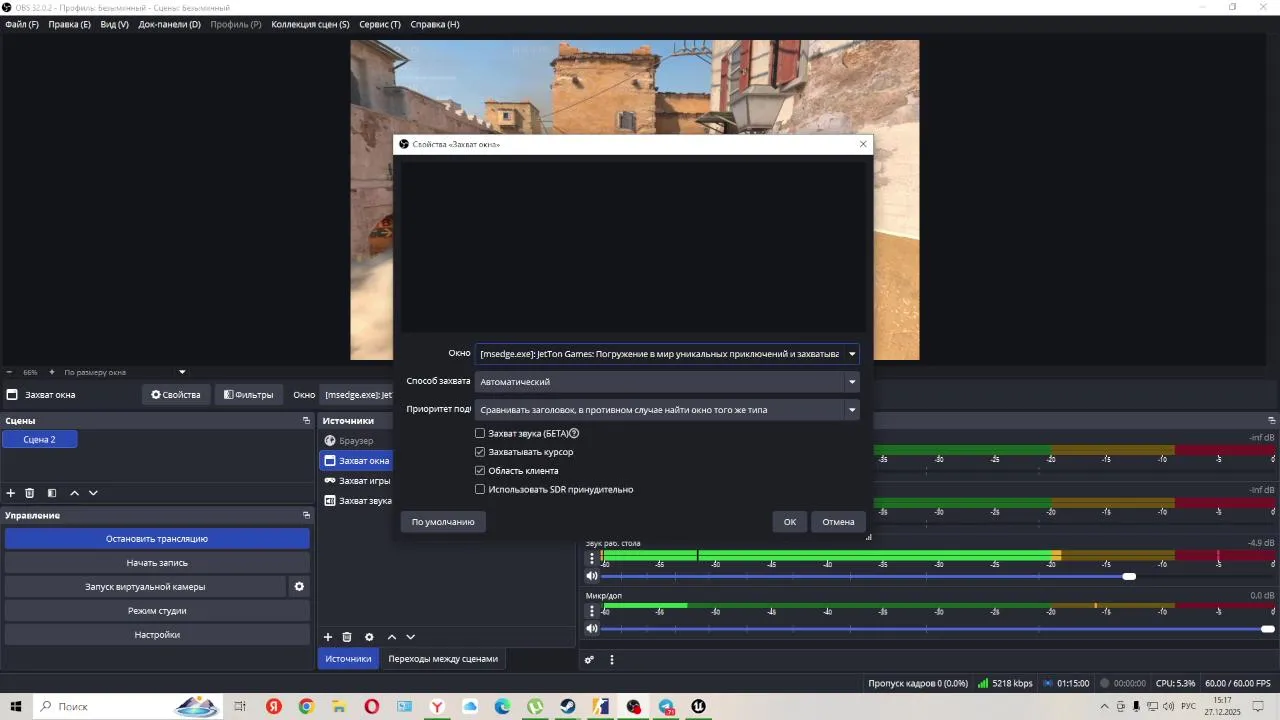The height and width of the screenshot is (720, 1280).
Task: Click Остановить трансляцию button
Action: pyautogui.click(x=157, y=539)
